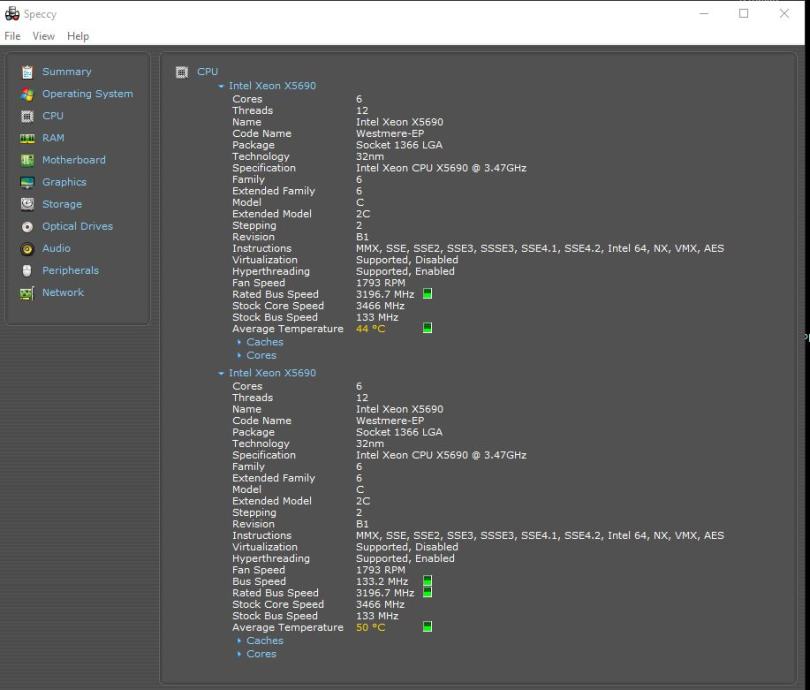Image resolution: width=810 pixels, height=690 pixels.
Task: Click the Peripherals mouse icon
Action: tap(27, 271)
